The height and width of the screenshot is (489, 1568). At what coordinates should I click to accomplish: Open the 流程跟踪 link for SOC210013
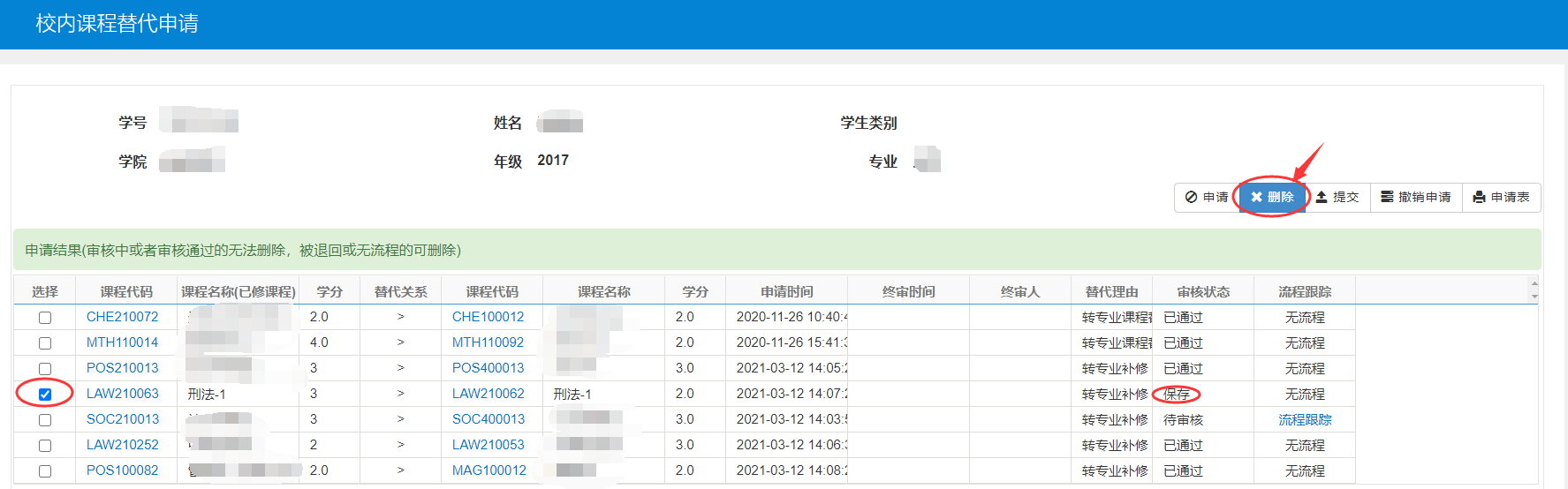[x=1304, y=420]
